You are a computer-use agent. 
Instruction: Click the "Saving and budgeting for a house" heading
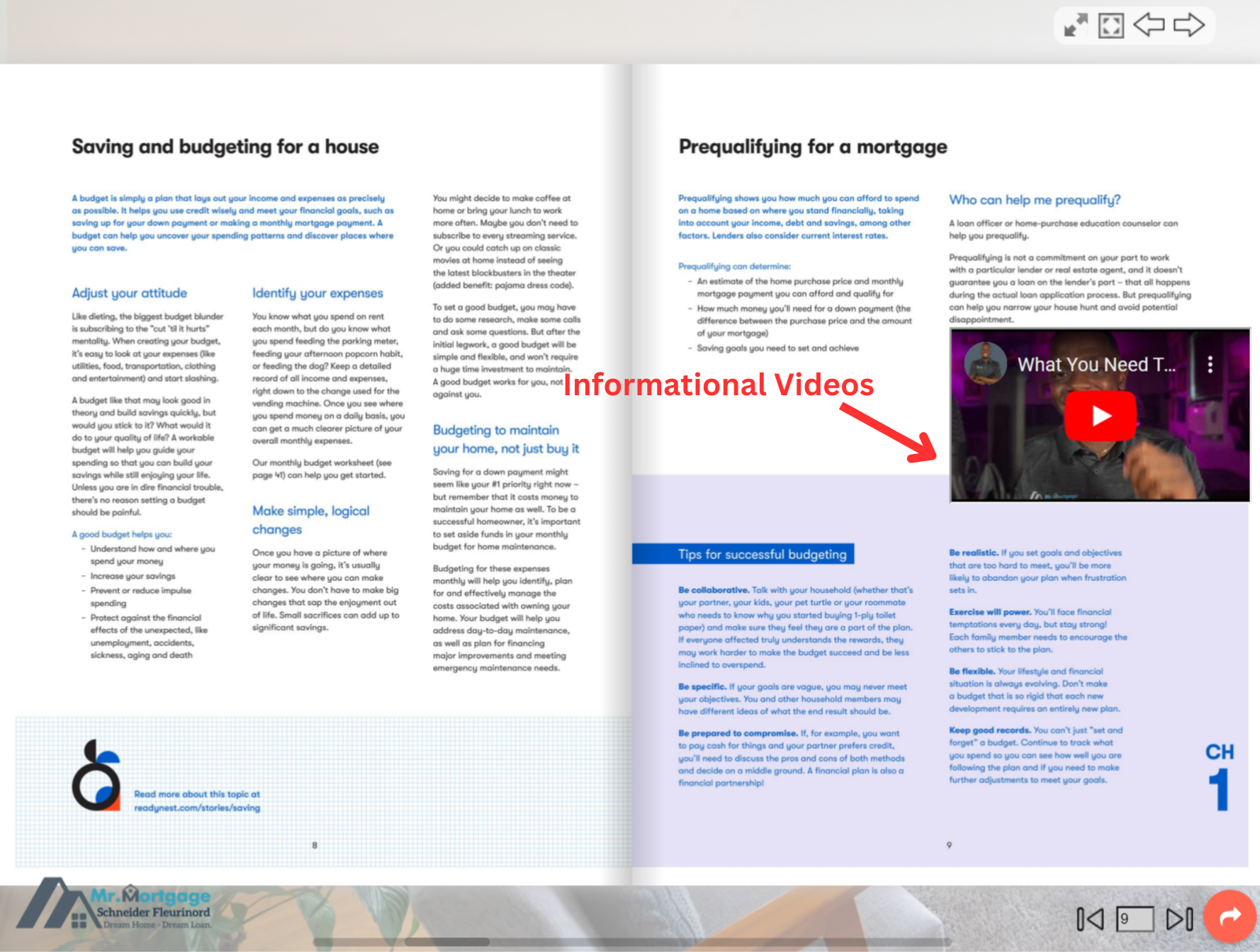225,147
